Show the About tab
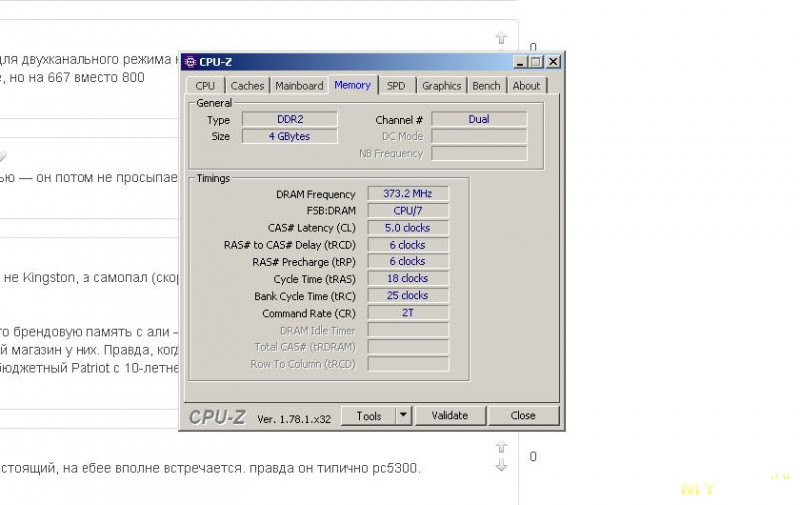This screenshot has width=800, height=505. click(x=526, y=86)
